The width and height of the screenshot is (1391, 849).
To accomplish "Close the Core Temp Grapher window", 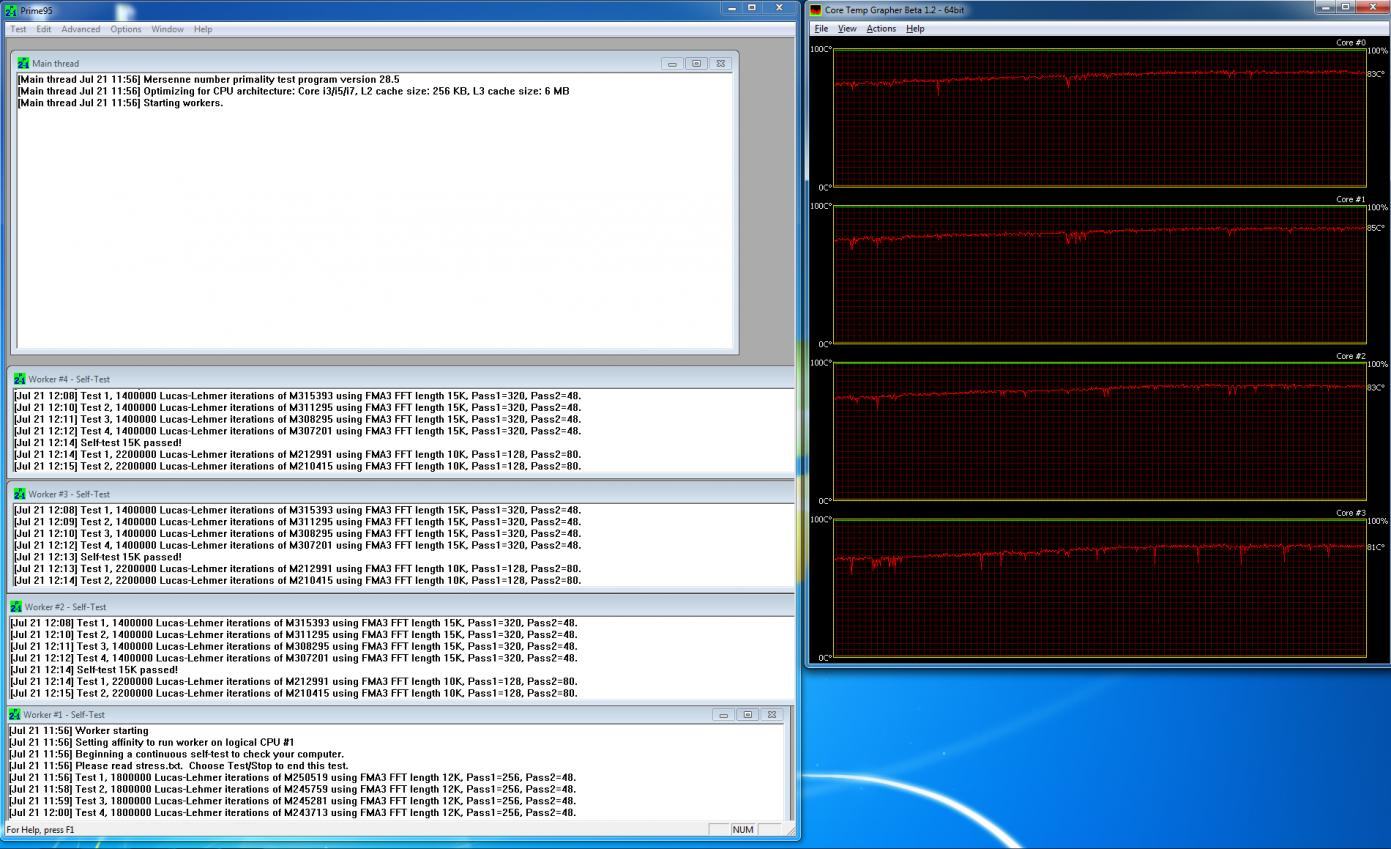I will (1371, 8).
